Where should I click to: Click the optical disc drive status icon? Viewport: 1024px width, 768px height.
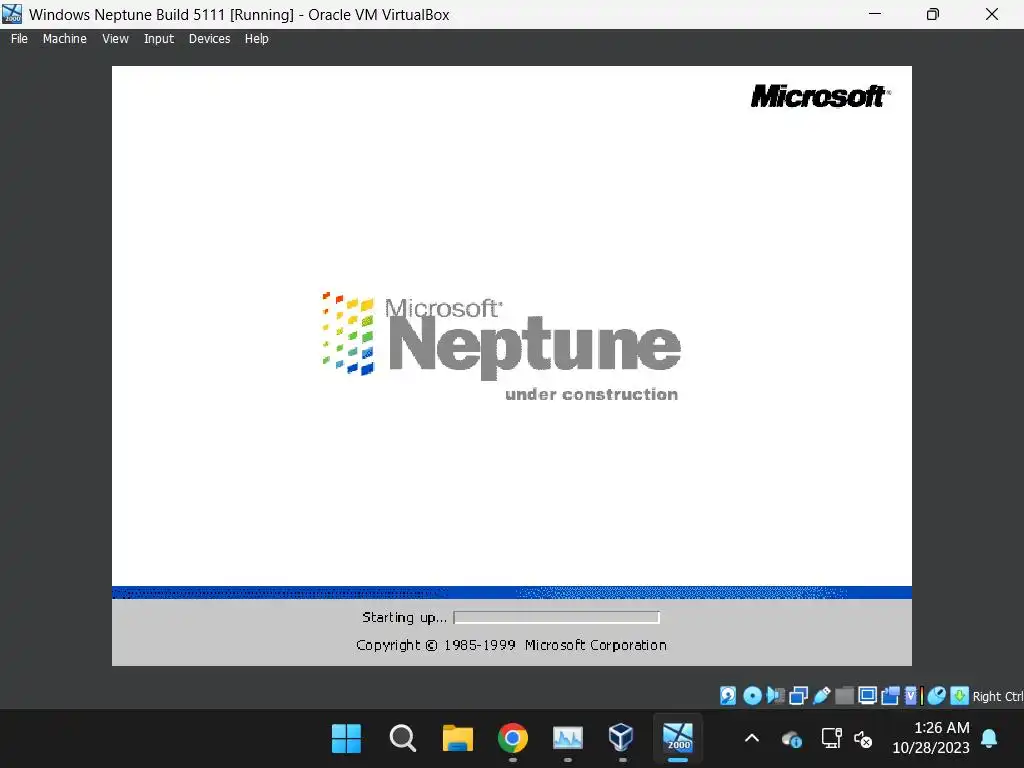(x=752, y=696)
